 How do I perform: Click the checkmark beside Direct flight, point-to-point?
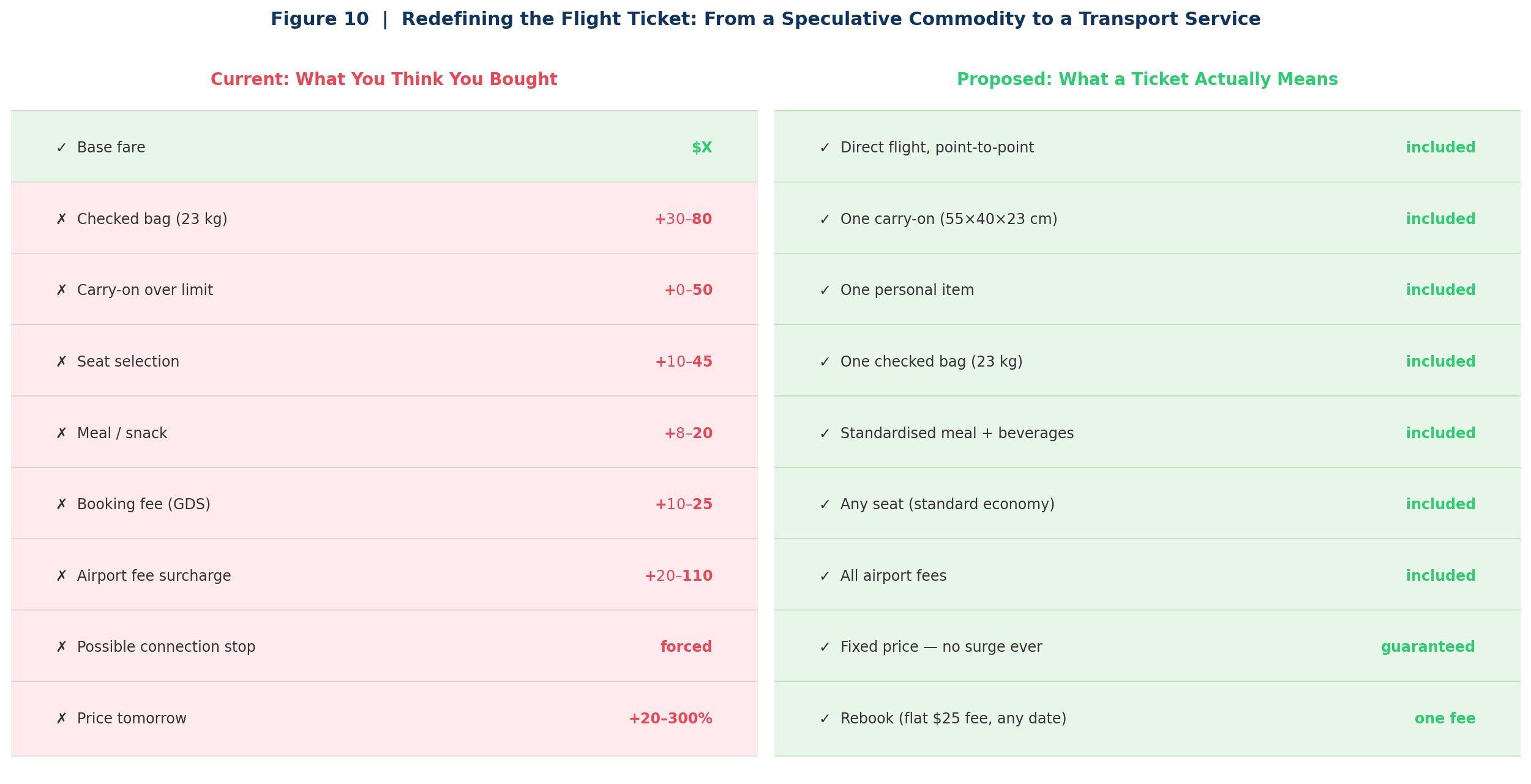click(825, 148)
